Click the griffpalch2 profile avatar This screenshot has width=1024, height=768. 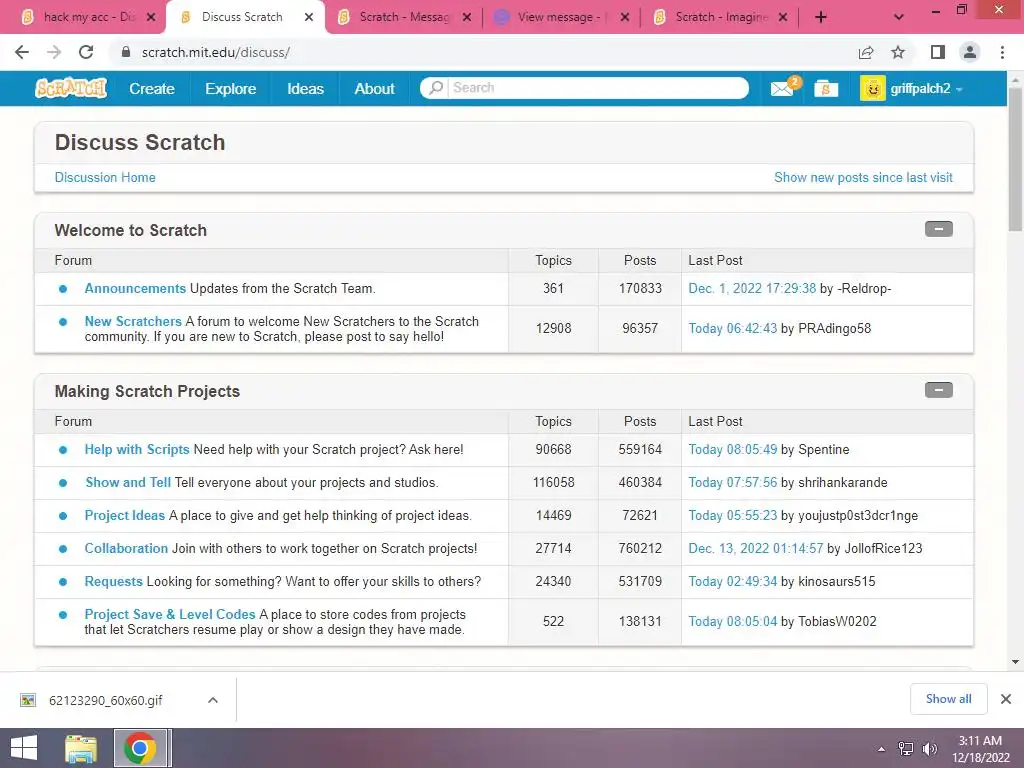(872, 89)
